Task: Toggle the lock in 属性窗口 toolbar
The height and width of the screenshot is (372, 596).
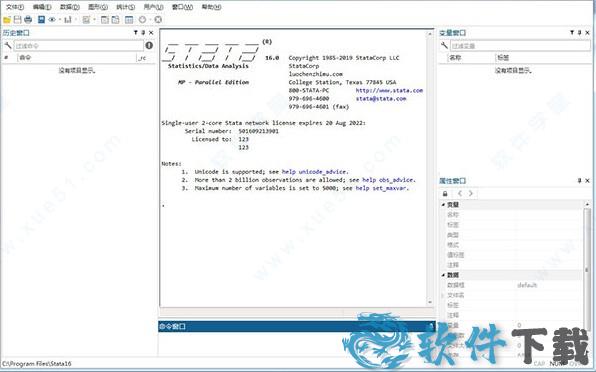Action: (445, 193)
